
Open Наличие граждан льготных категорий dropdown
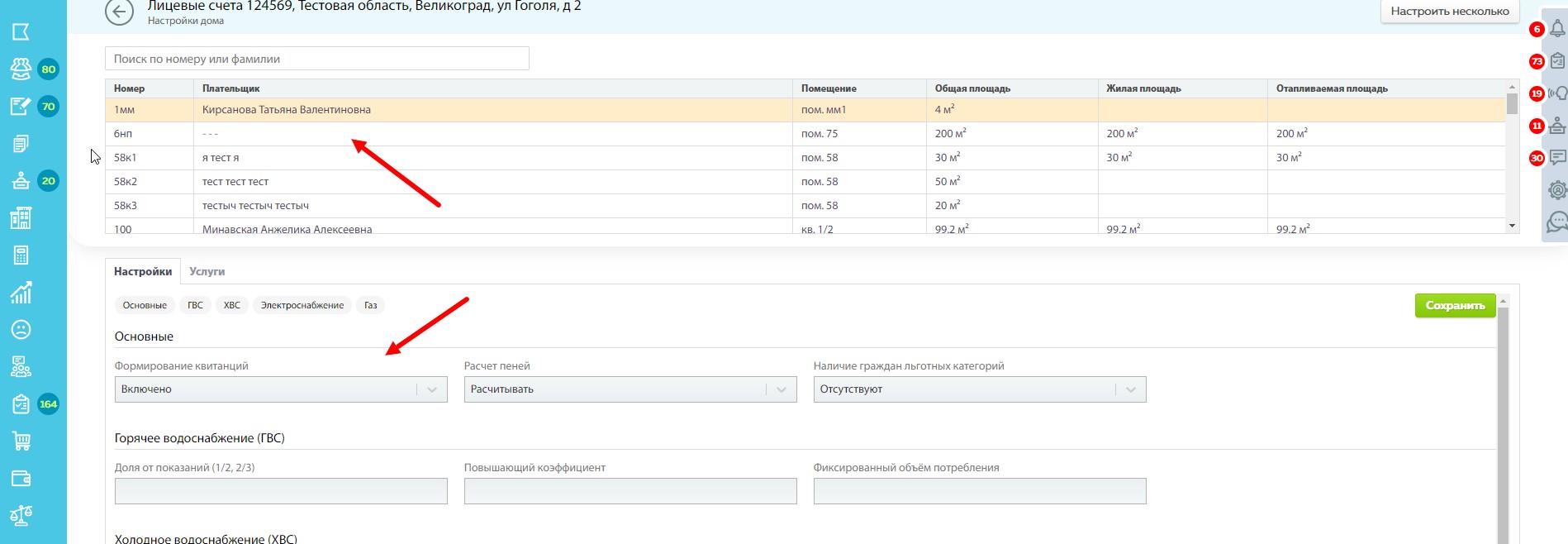pyautogui.click(x=979, y=389)
